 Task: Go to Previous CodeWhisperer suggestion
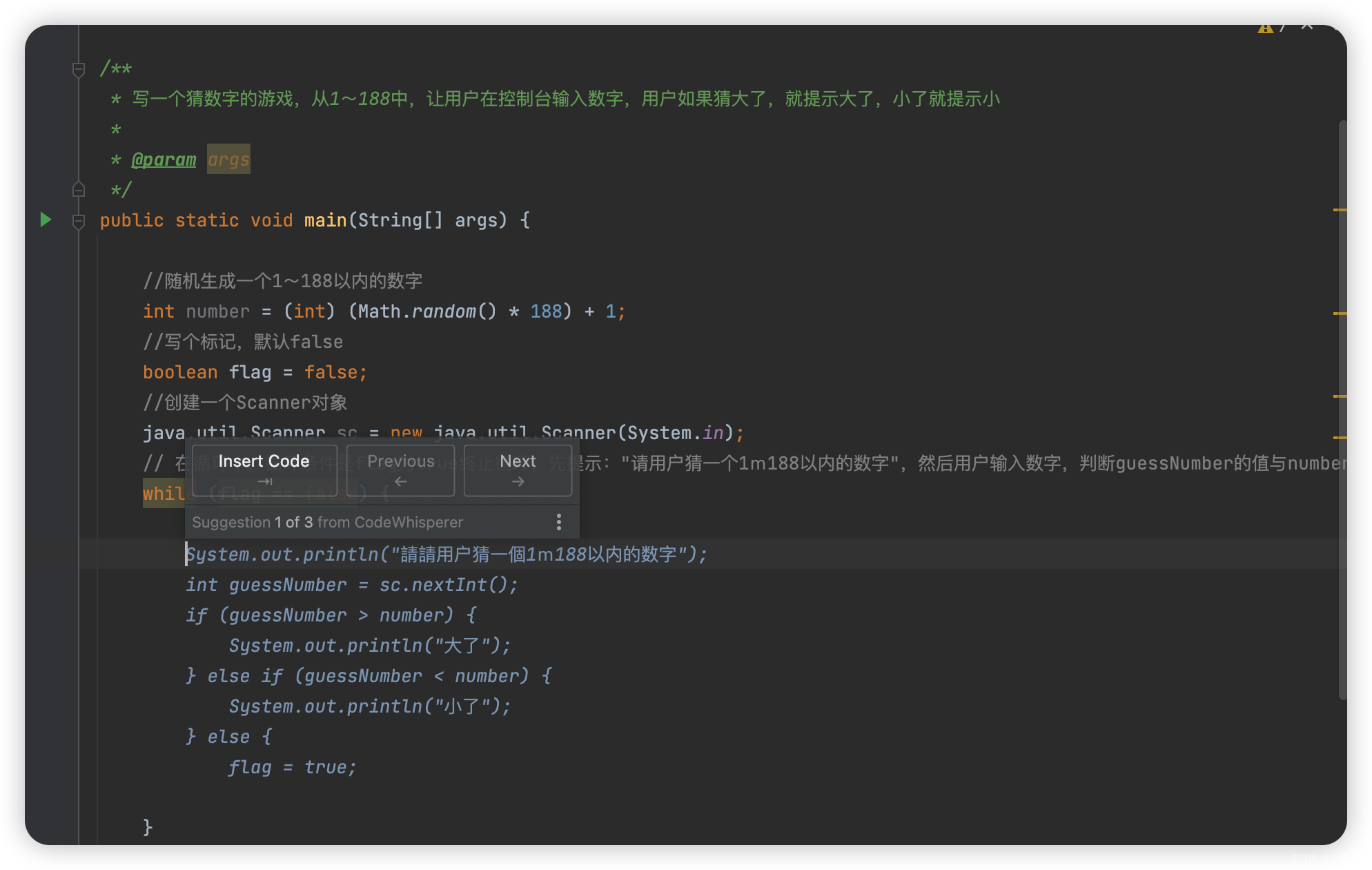(400, 470)
